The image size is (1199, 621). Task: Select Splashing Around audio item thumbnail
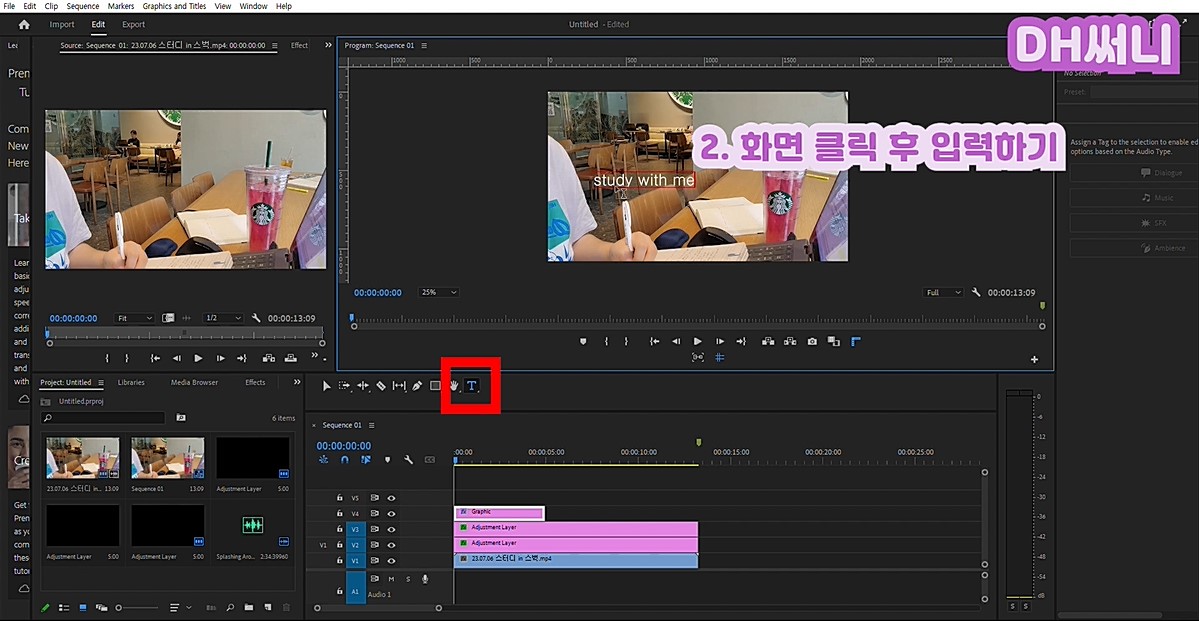pos(252,525)
